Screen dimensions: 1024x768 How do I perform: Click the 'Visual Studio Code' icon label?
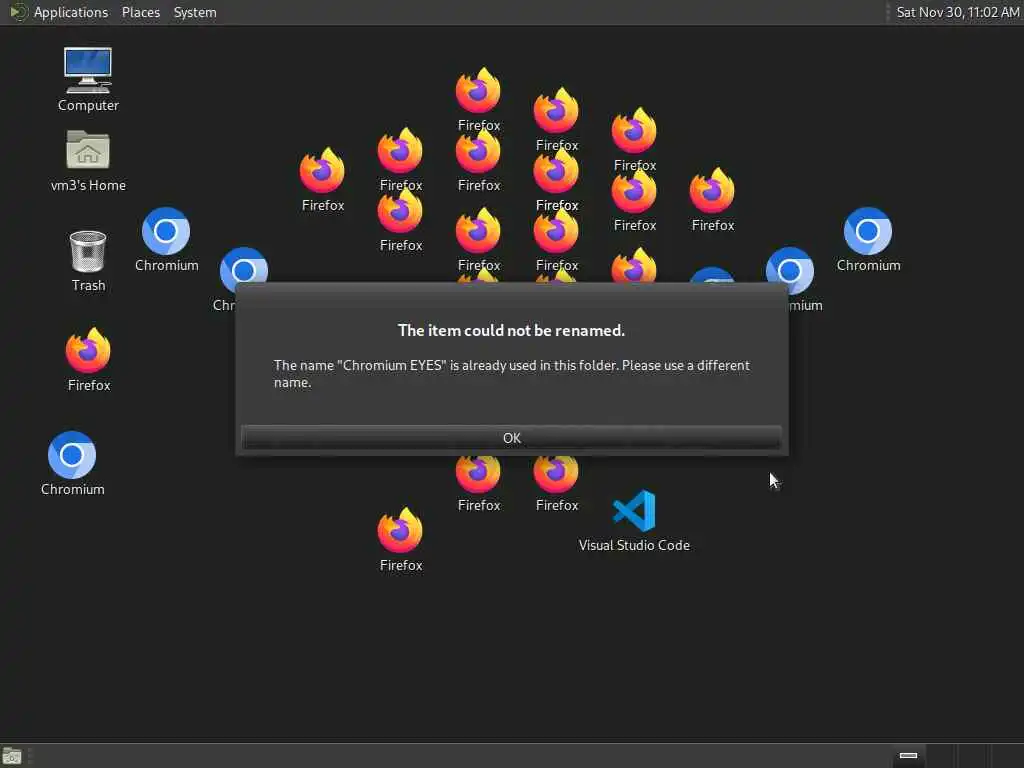(x=634, y=545)
